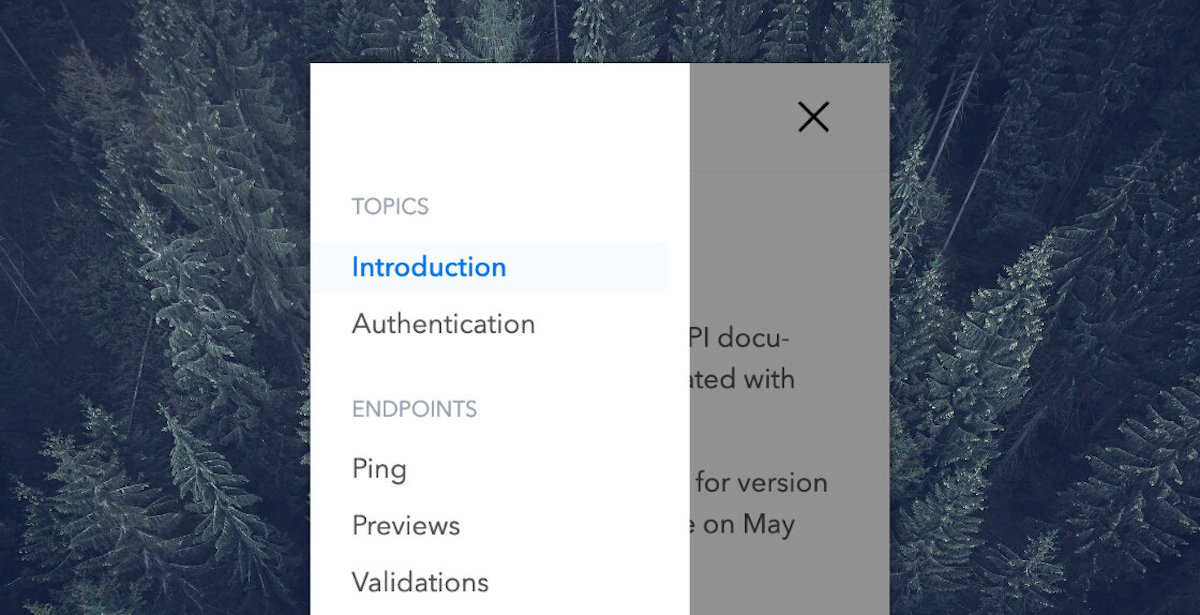Open the Previews endpoint page
Screen dimensions: 1200x615
coord(406,526)
